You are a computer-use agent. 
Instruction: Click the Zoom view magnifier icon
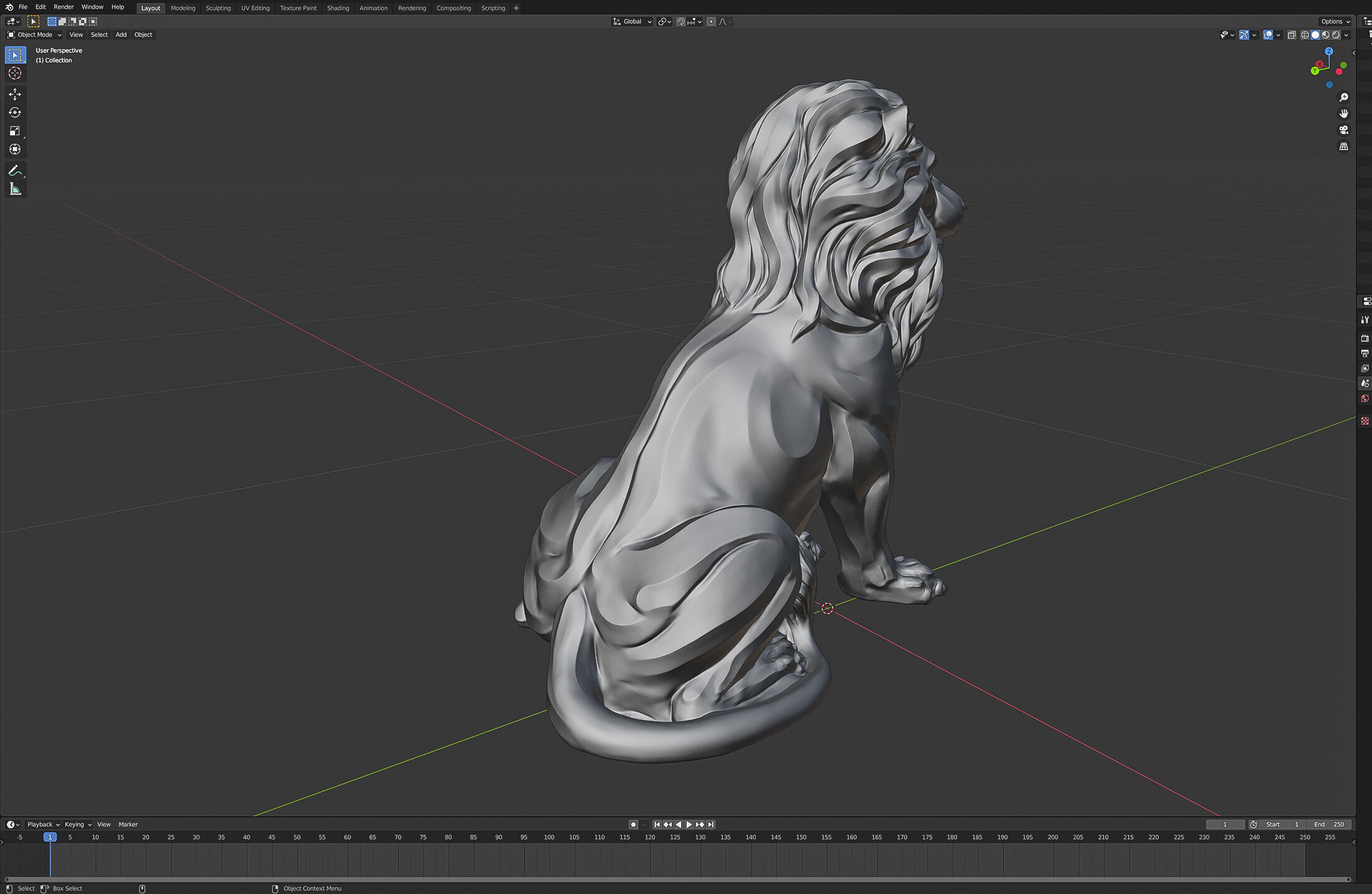pos(1344,97)
